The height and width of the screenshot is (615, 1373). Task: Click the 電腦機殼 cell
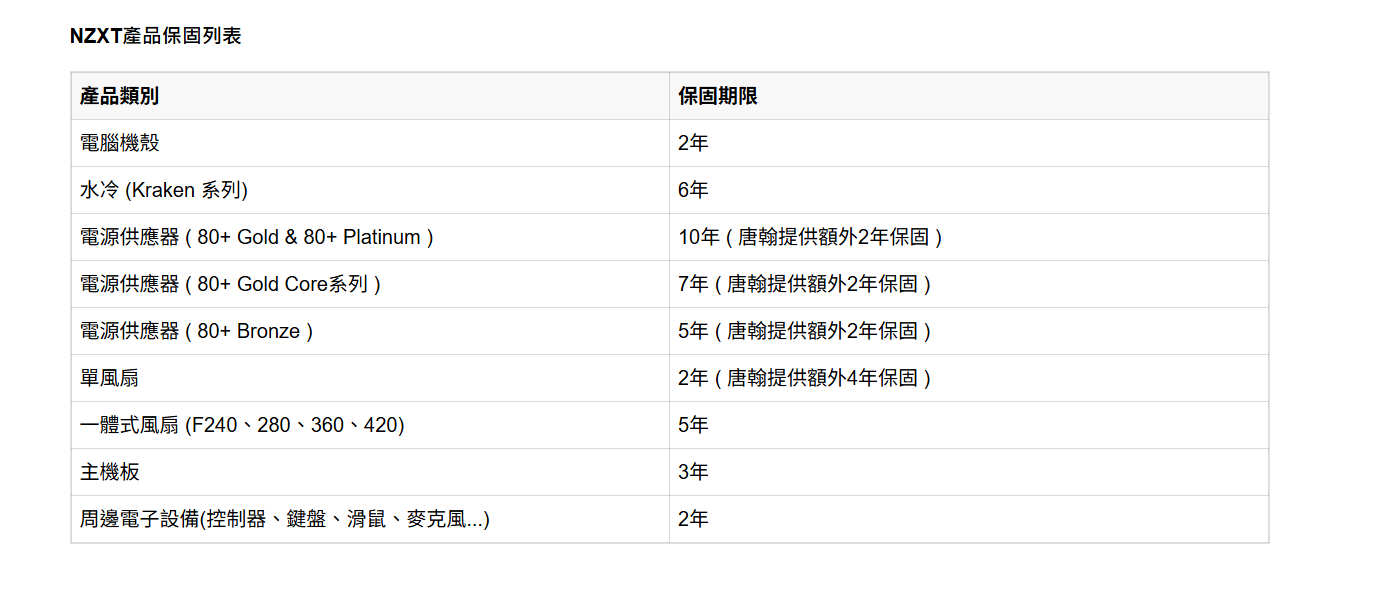120,143
